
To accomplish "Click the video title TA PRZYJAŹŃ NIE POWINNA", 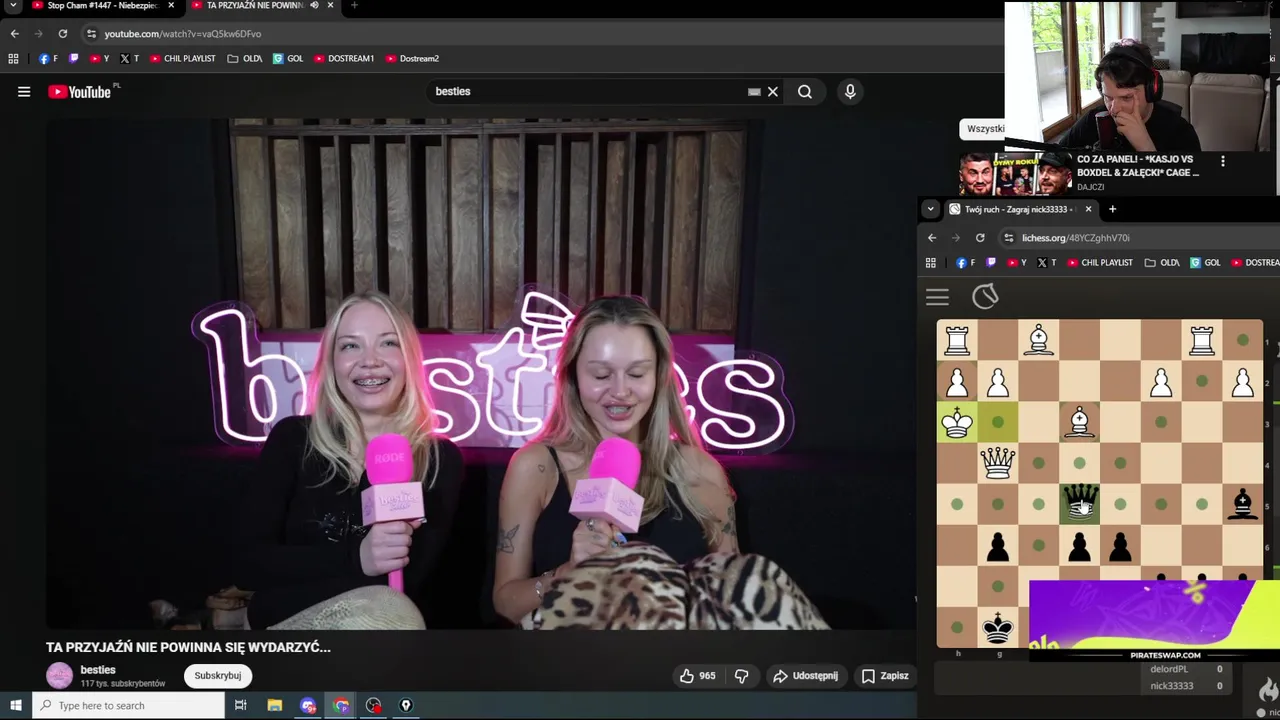I will click(x=188, y=647).
